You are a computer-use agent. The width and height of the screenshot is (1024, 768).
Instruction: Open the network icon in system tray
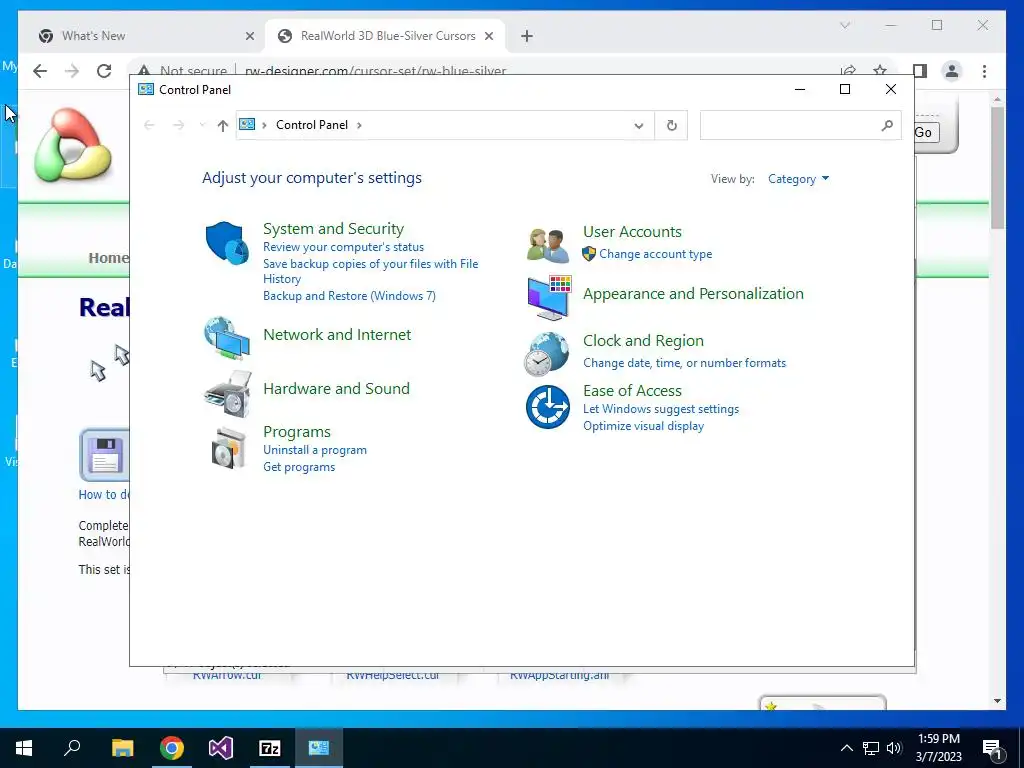871,748
